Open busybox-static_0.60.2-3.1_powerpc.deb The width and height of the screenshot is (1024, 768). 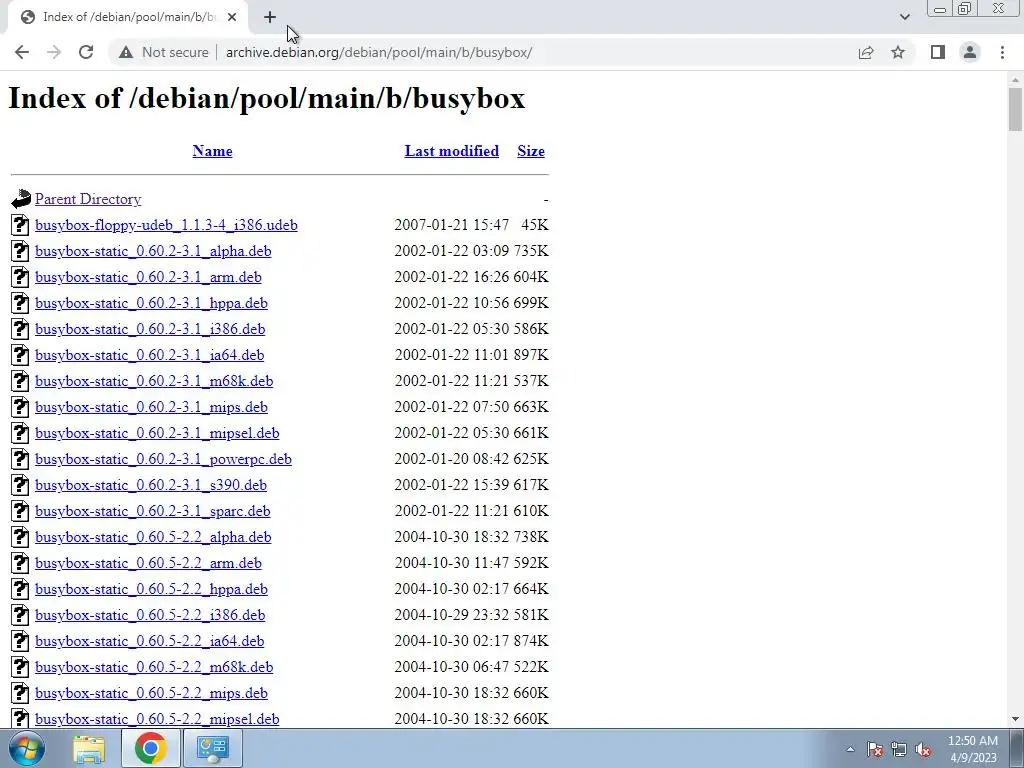click(163, 459)
